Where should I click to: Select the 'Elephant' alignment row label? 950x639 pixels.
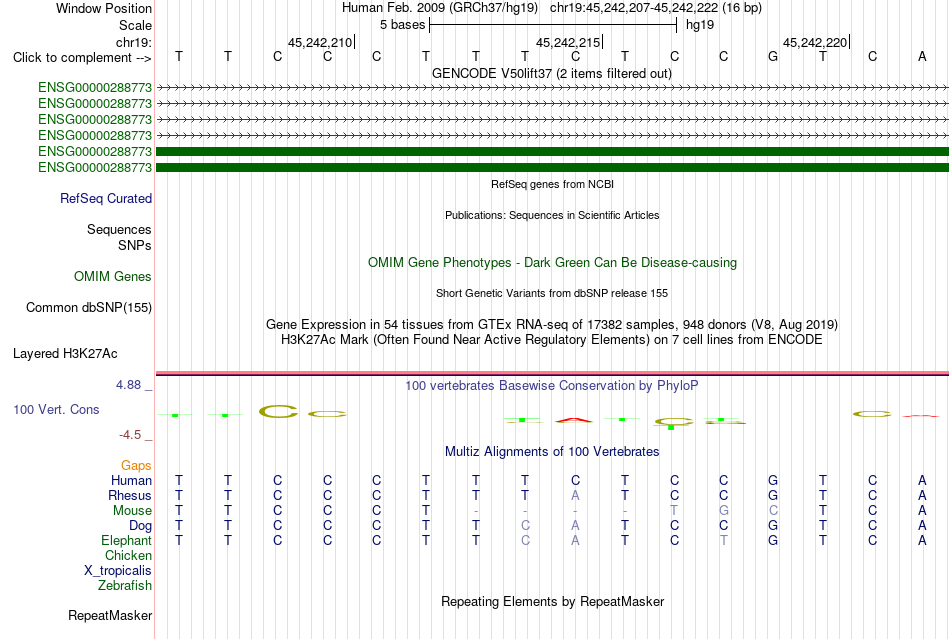[127, 540]
